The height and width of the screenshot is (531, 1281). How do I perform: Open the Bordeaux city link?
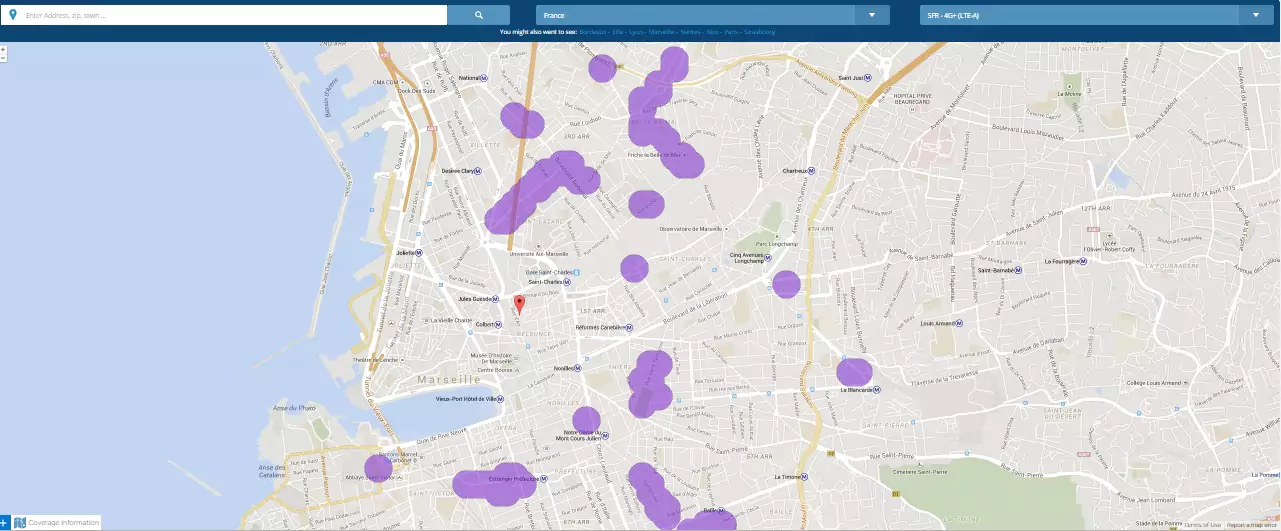click(x=592, y=32)
